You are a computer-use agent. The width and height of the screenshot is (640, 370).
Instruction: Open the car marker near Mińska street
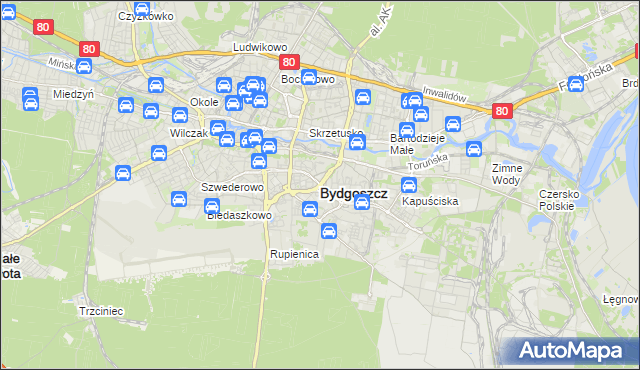click(x=84, y=66)
